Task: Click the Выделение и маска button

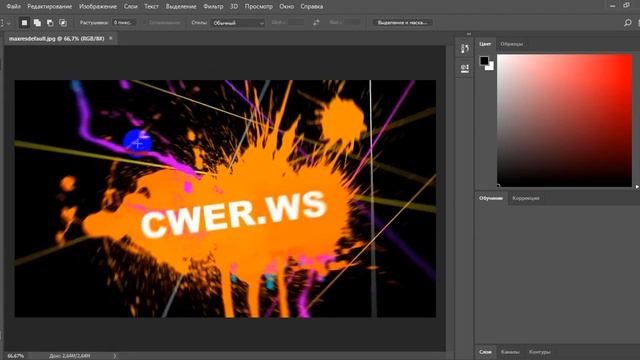Action: 402,23
